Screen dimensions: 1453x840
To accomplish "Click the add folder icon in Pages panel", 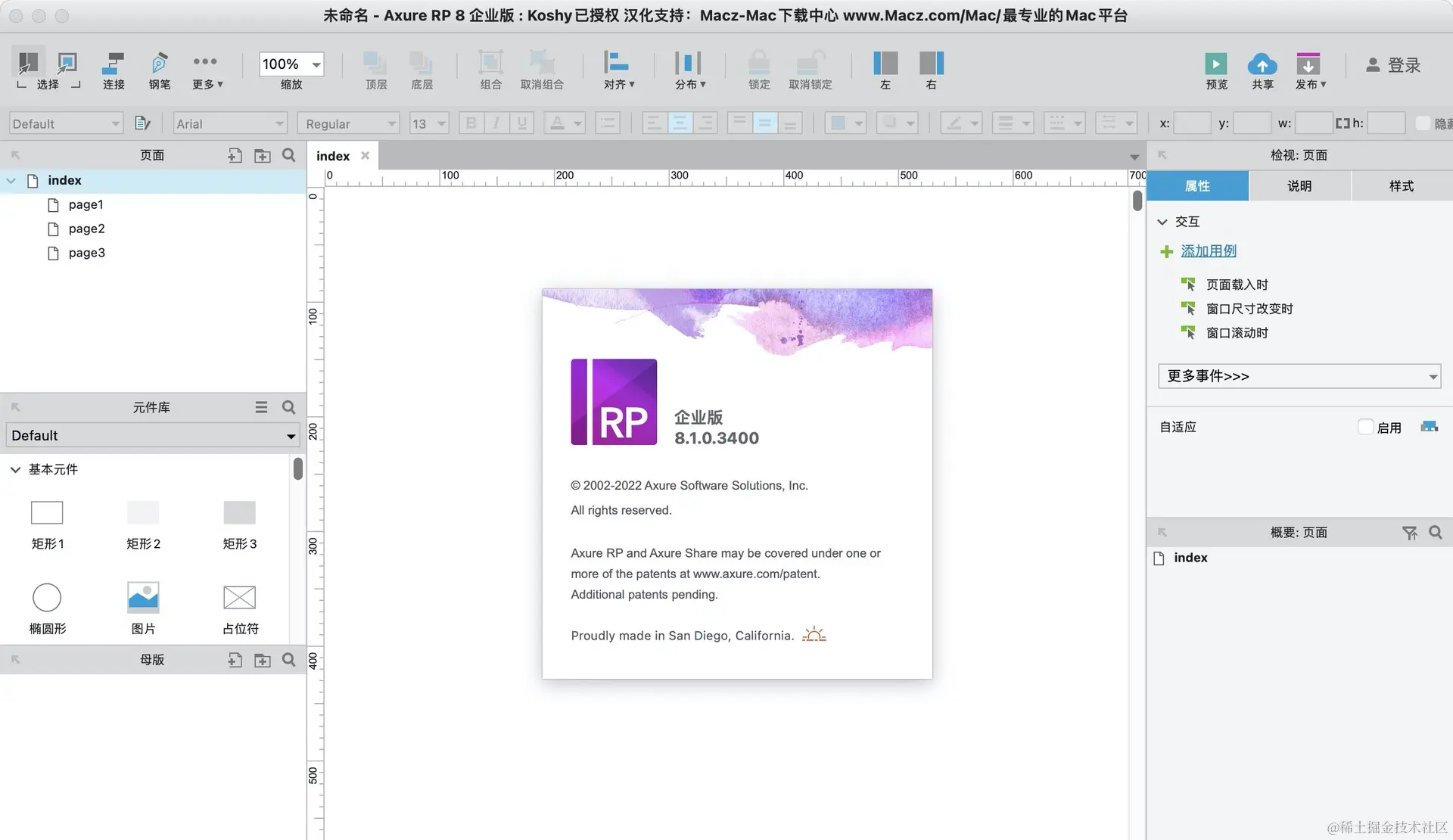I will pos(262,156).
